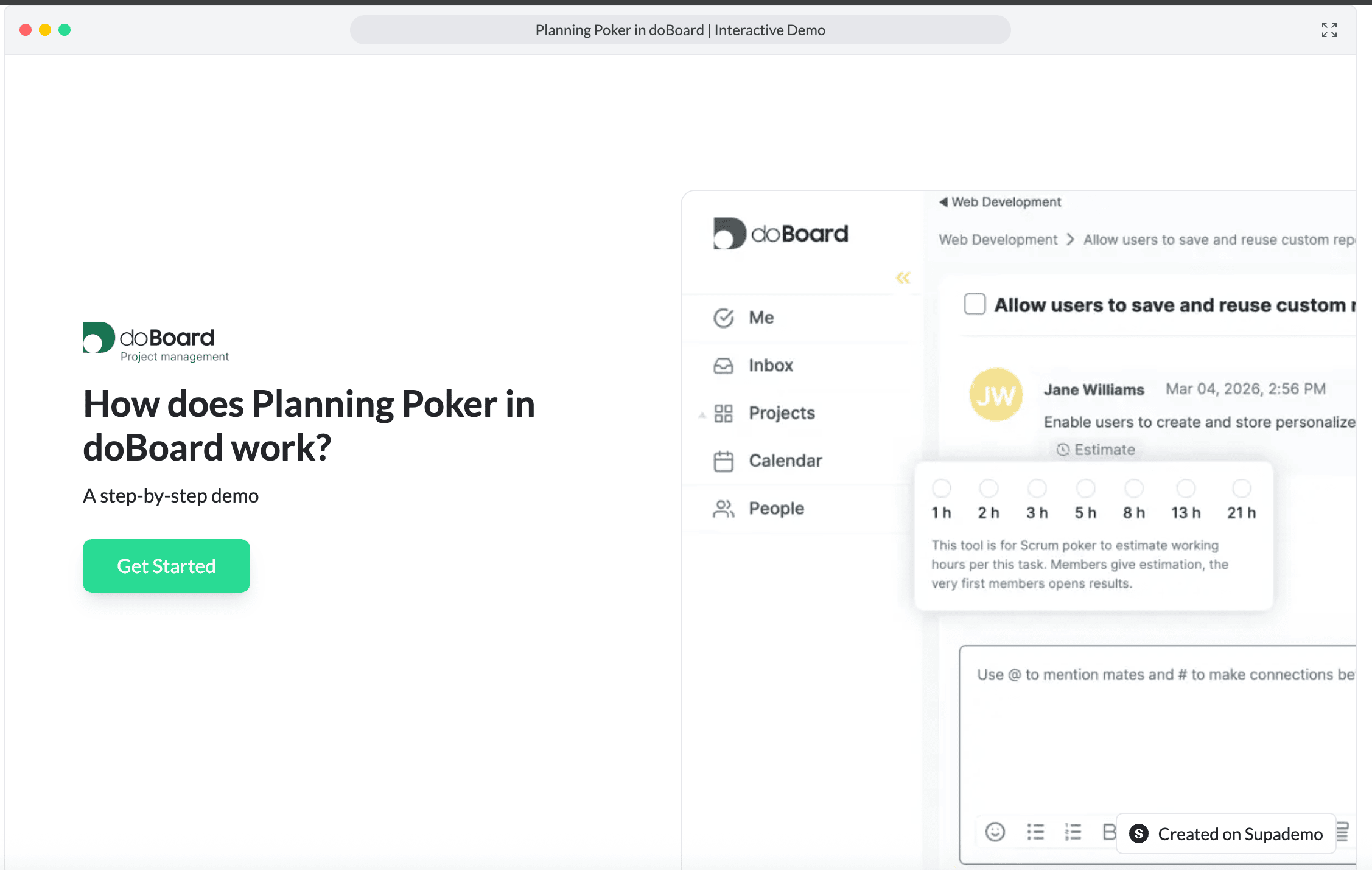The image size is (1372, 870).
Task: Select the 3 h estimate radio
Action: pyautogui.click(x=1037, y=488)
